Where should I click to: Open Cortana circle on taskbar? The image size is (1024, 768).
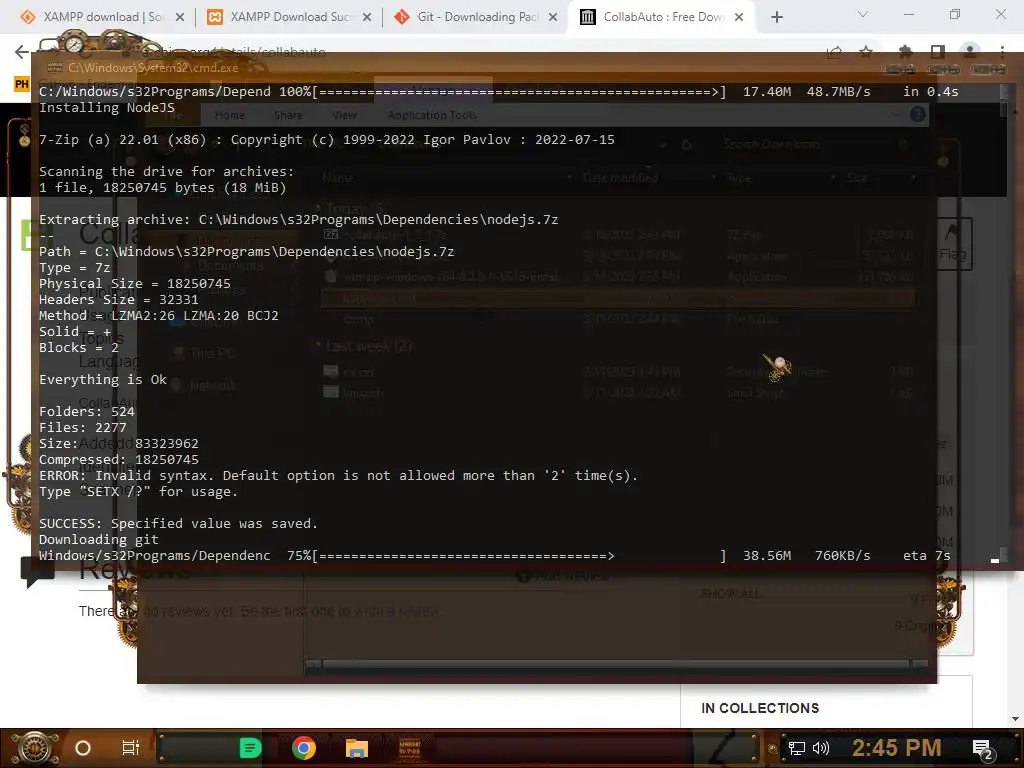(x=83, y=748)
